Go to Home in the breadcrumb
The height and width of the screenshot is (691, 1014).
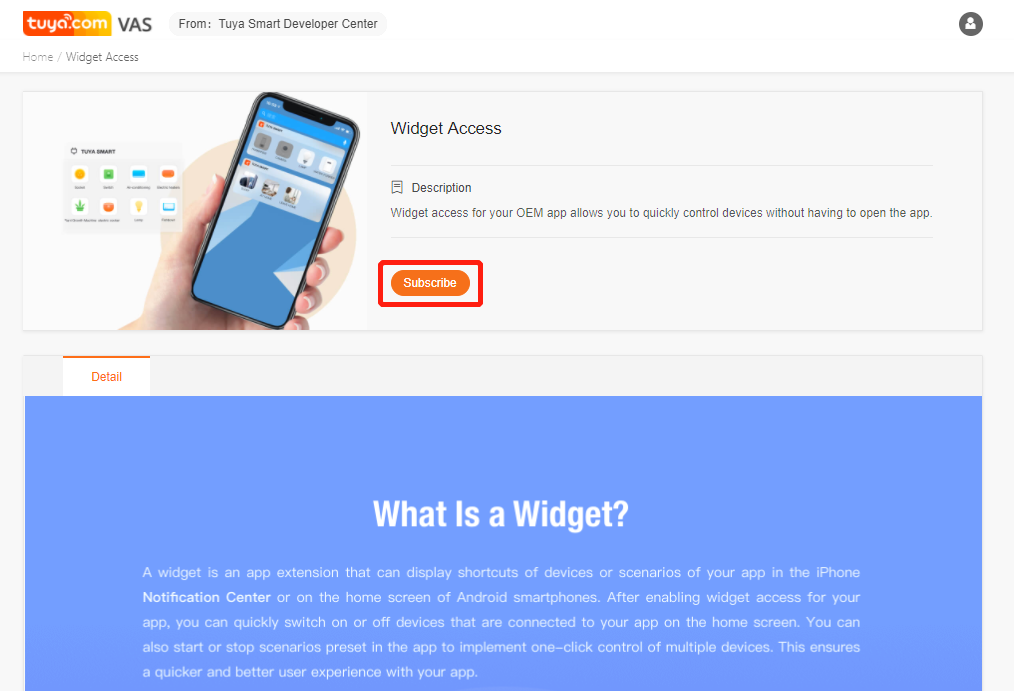[38, 57]
